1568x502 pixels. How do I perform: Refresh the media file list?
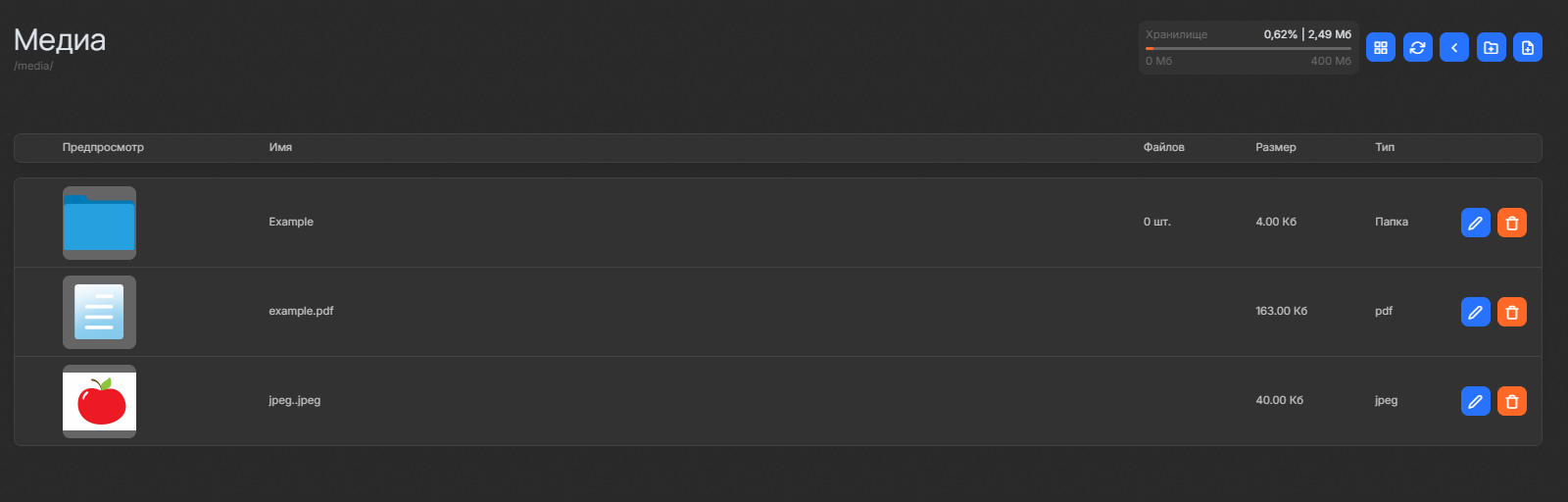1417,47
